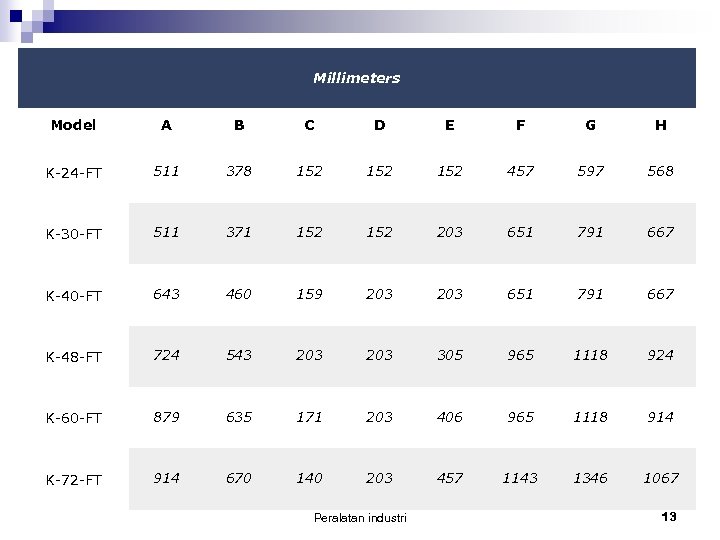Click the column H header
The width and height of the screenshot is (720, 540).
coord(660,126)
